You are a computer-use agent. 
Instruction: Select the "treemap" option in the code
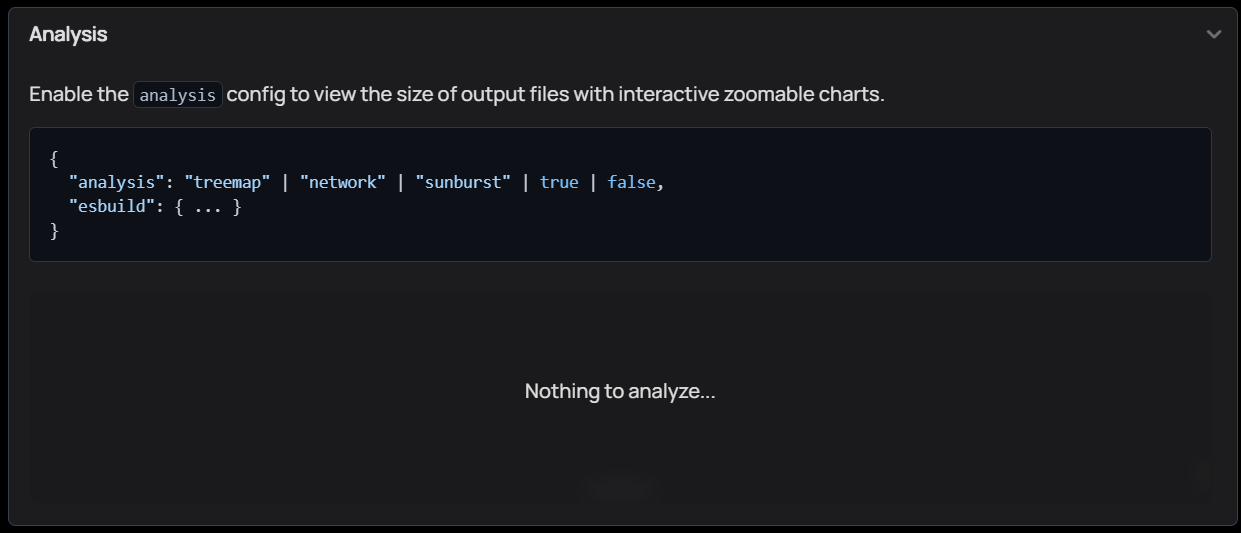227,182
